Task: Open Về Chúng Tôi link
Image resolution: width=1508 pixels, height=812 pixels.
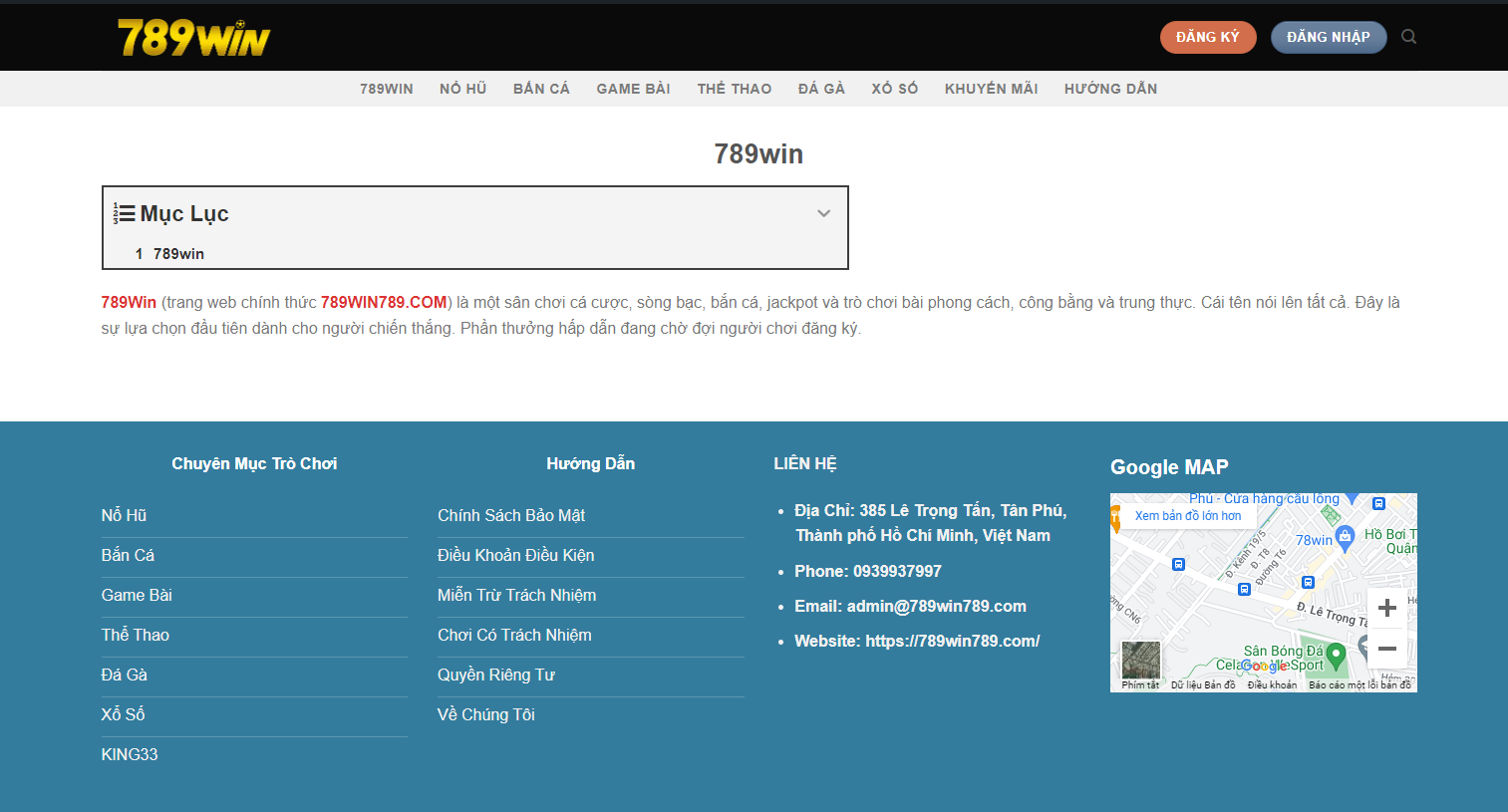Action: [486, 714]
